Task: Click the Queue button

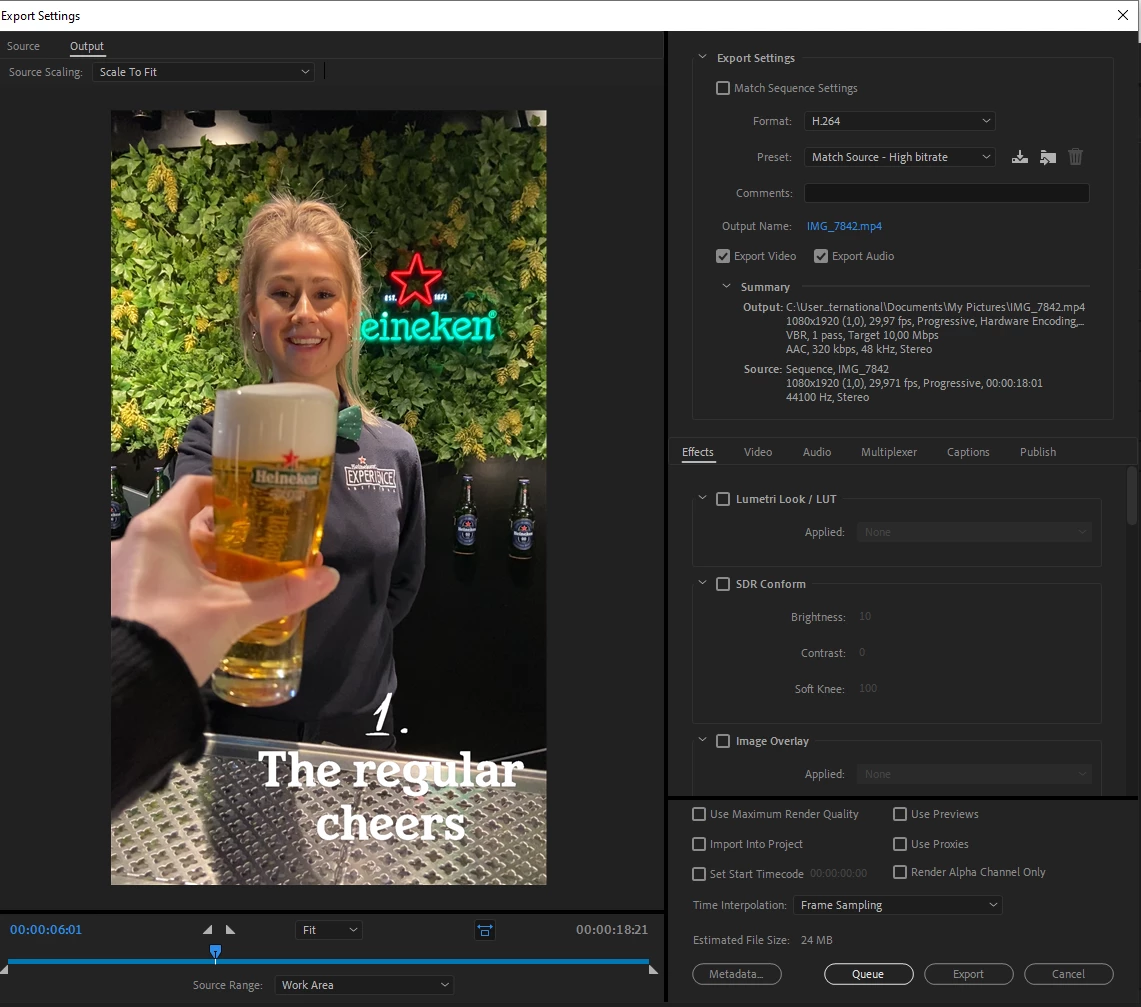Action: 868,974
